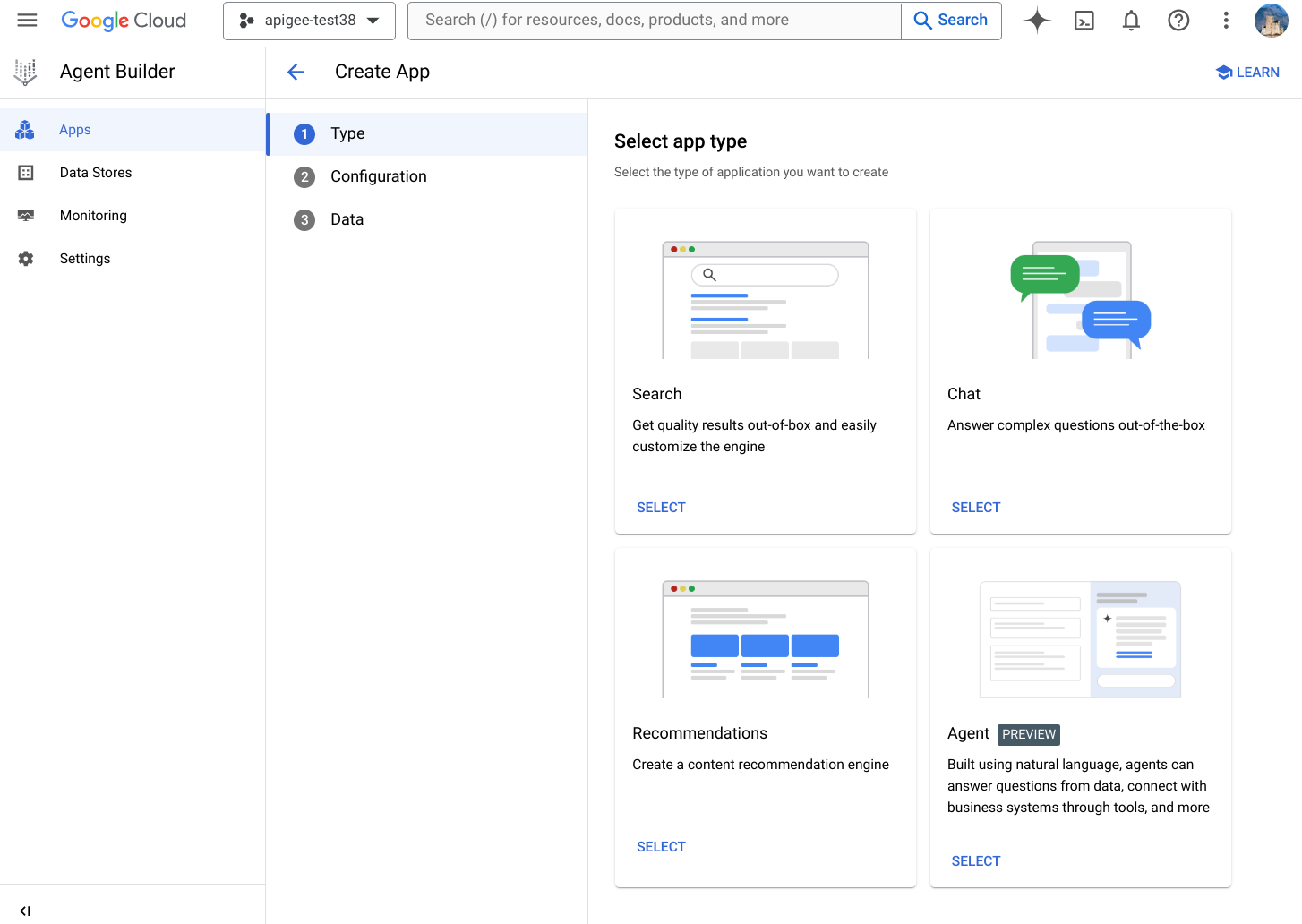The width and height of the screenshot is (1302, 924).
Task: Click the Monitoring chart icon
Action: pyautogui.click(x=26, y=216)
